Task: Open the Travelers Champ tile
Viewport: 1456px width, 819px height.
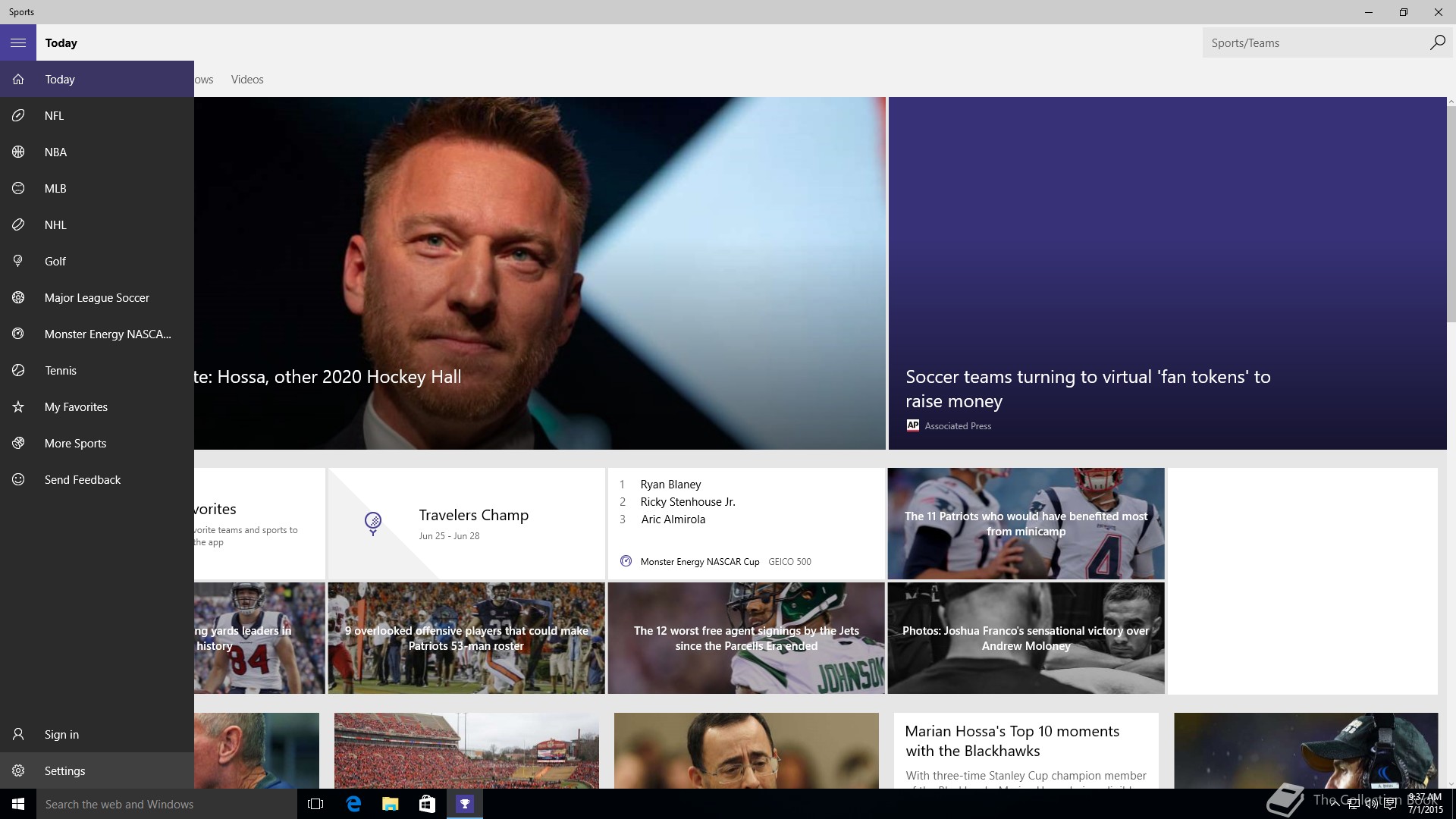Action: 466,523
